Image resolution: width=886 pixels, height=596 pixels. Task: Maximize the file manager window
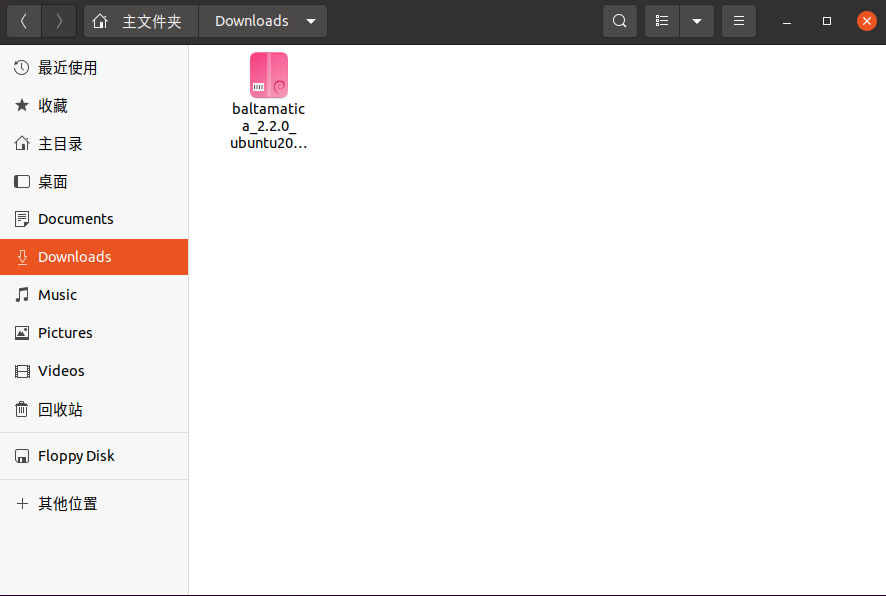pyautogui.click(x=827, y=21)
